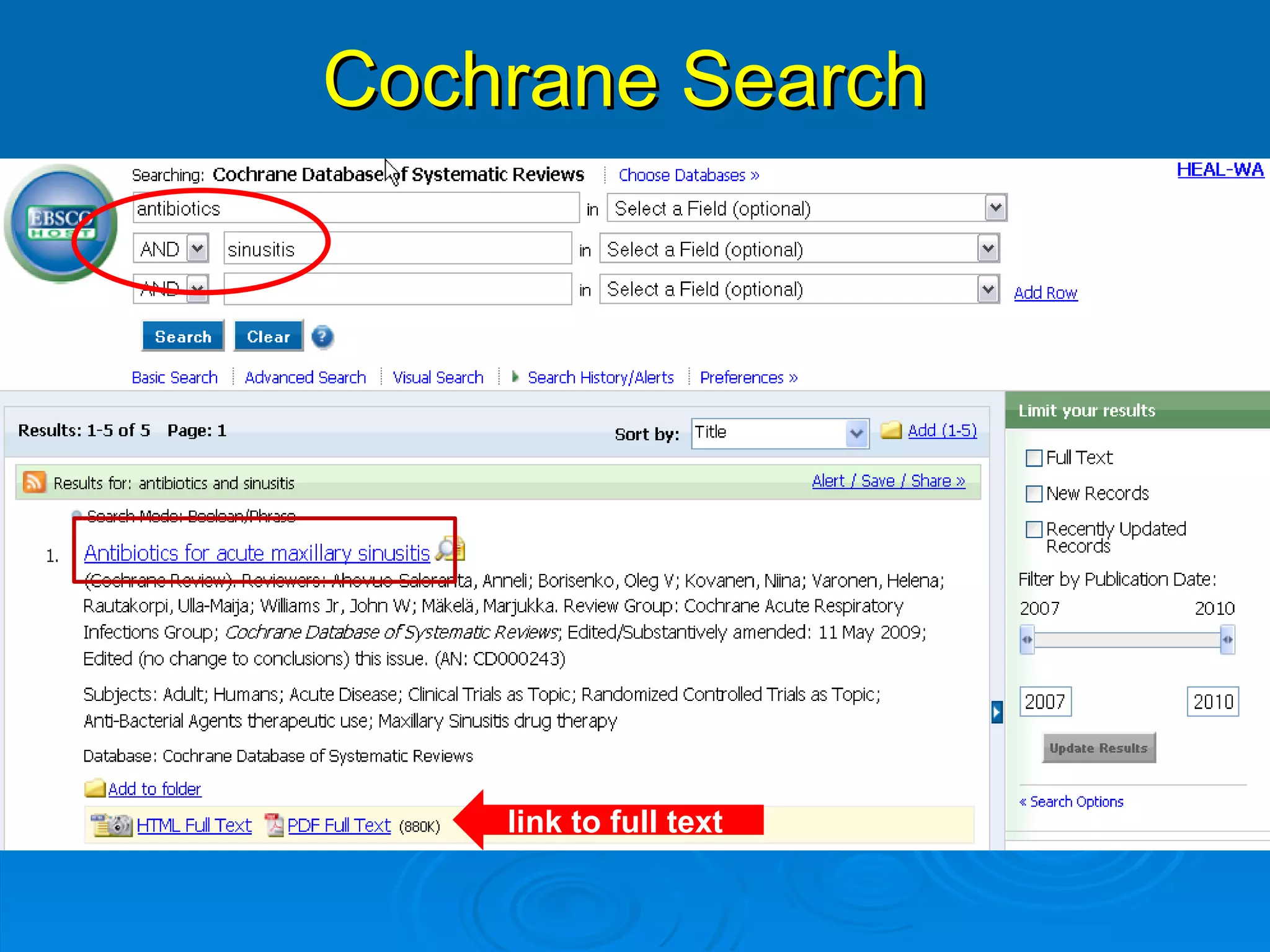Image resolution: width=1270 pixels, height=952 pixels.
Task: Click the antibiotics search field
Action: (356, 208)
